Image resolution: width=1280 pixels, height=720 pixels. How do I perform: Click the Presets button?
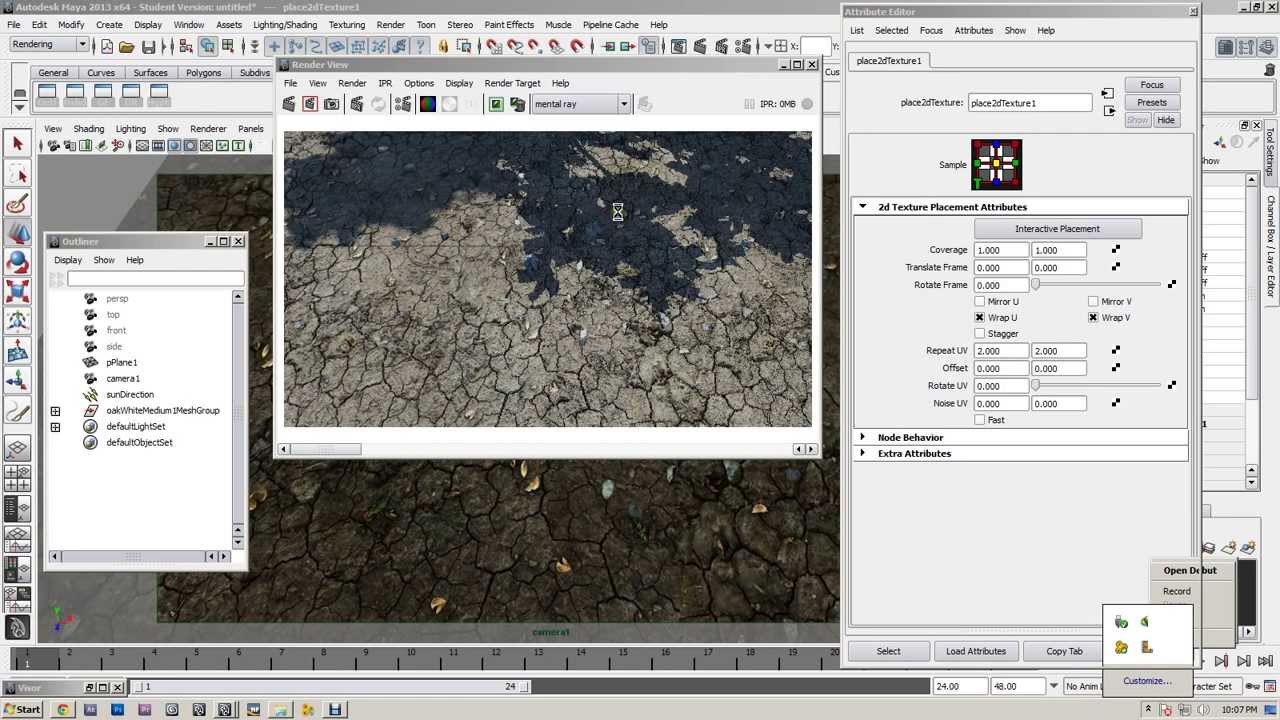1152,102
